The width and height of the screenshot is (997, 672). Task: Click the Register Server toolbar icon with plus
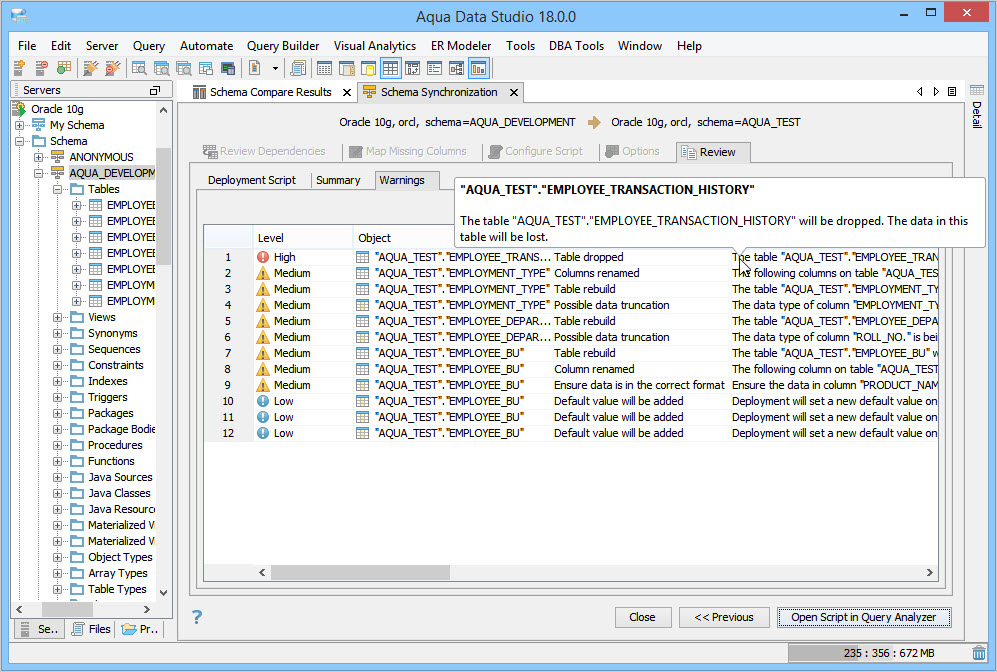pos(20,68)
